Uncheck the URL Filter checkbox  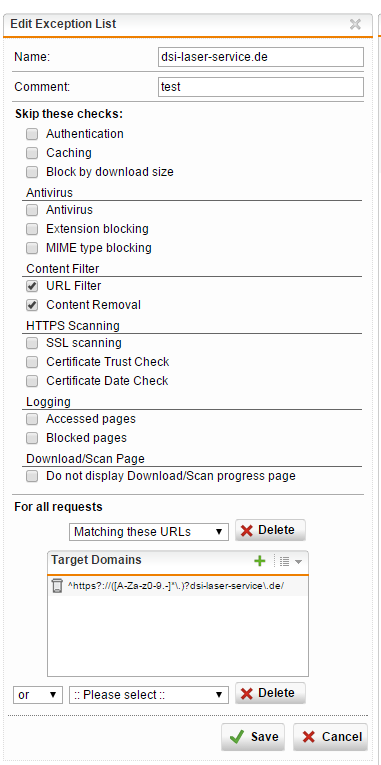click(x=32, y=286)
